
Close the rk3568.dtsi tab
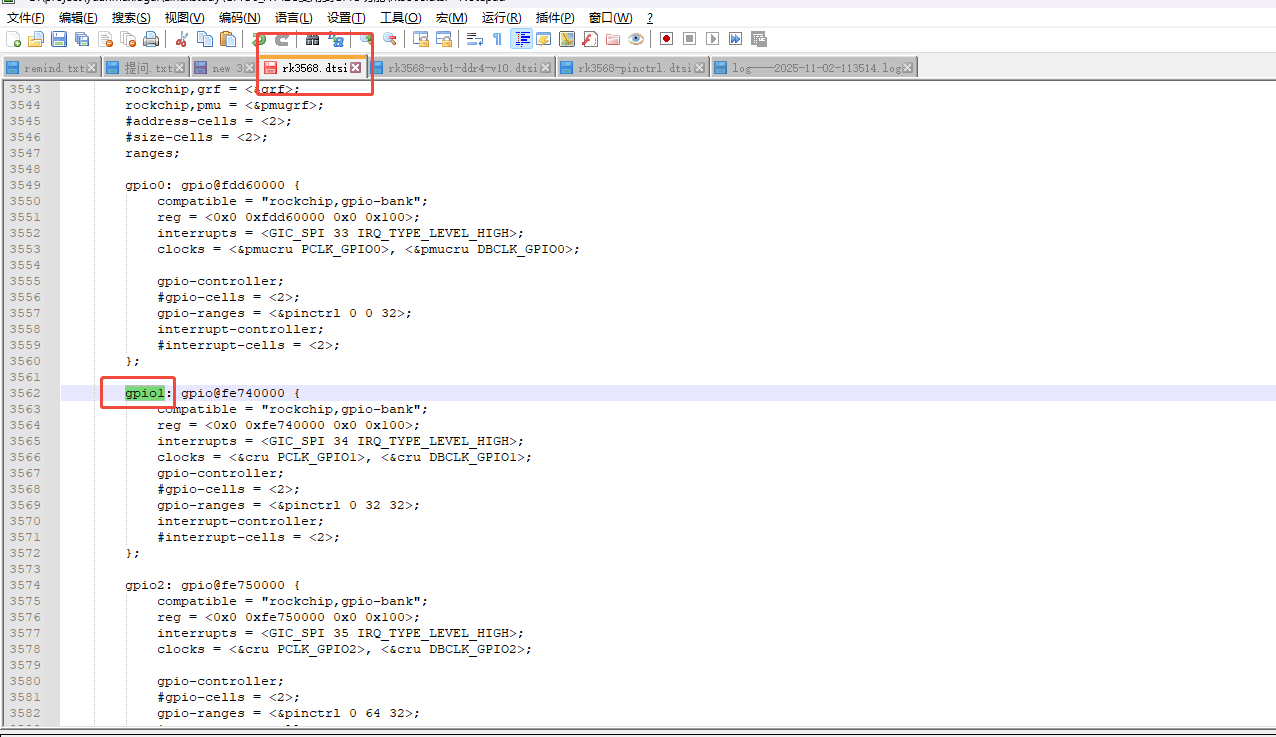tap(355, 68)
